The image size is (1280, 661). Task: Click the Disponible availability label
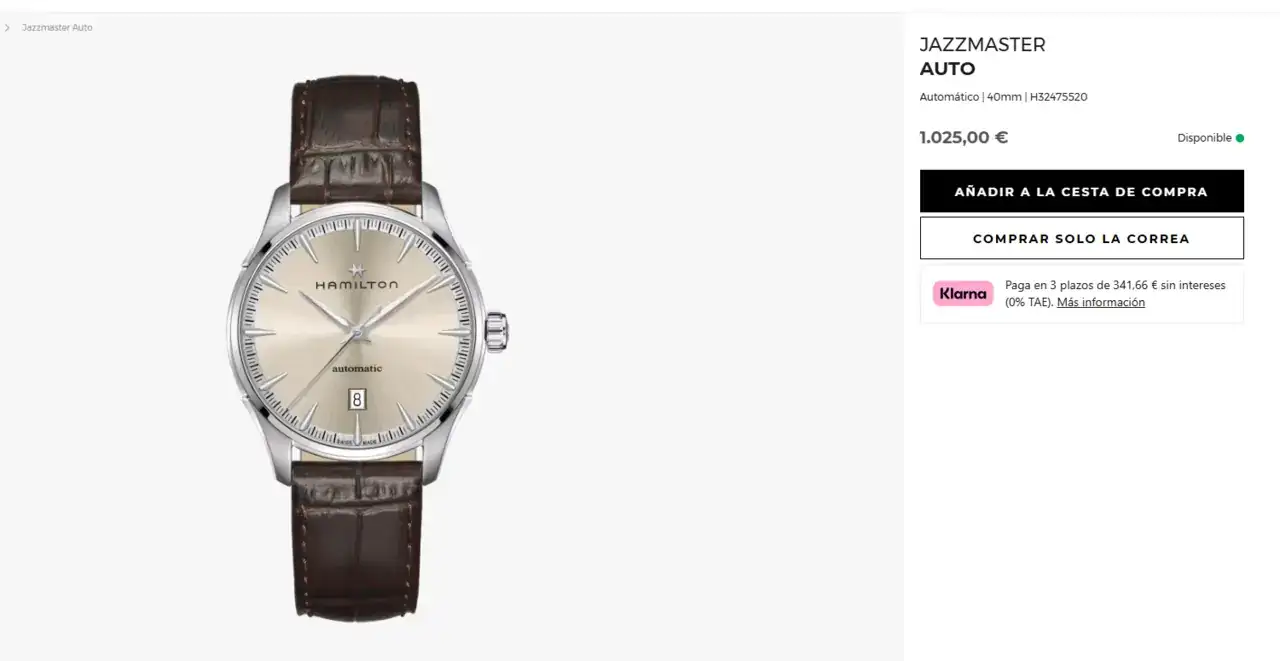coord(1204,138)
